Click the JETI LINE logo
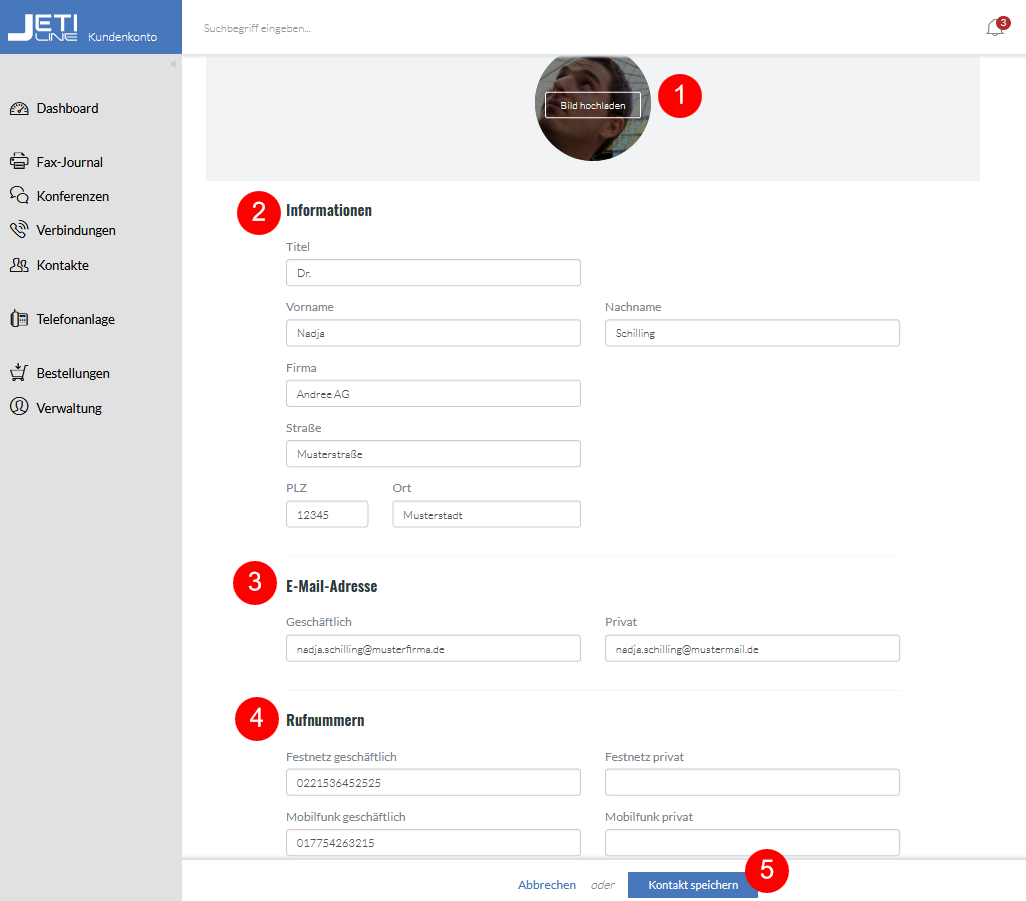The width and height of the screenshot is (1026, 901). (x=43, y=28)
